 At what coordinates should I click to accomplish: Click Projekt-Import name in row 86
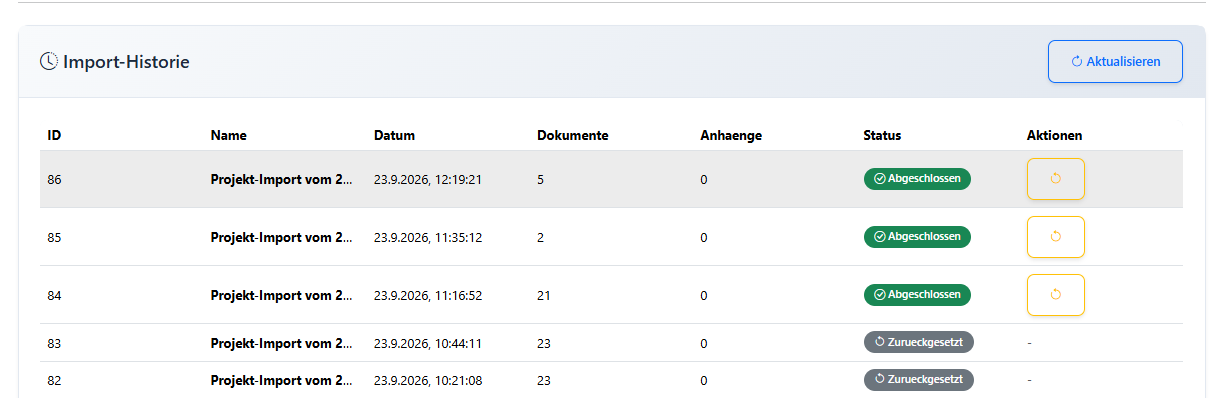(x=282, y=180)
